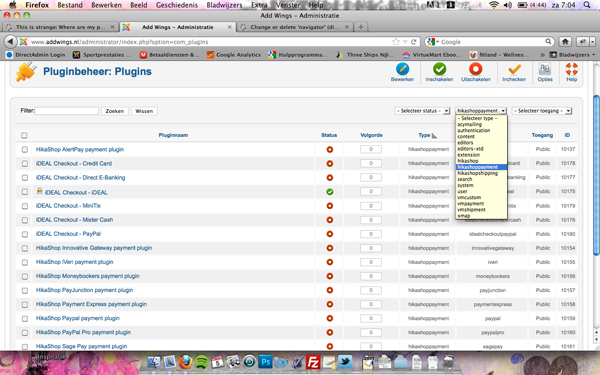
Task: Select editors-xtd in the type list
Action: (x=470, y=149)
